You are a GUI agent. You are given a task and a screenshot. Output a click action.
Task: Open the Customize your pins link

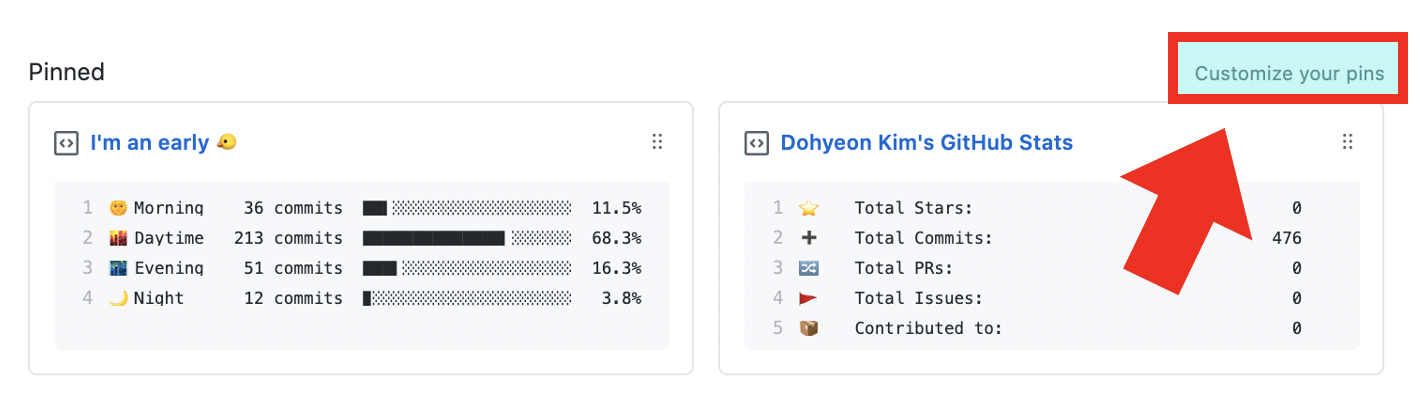pyautogui.click(x=1289, y=73)
